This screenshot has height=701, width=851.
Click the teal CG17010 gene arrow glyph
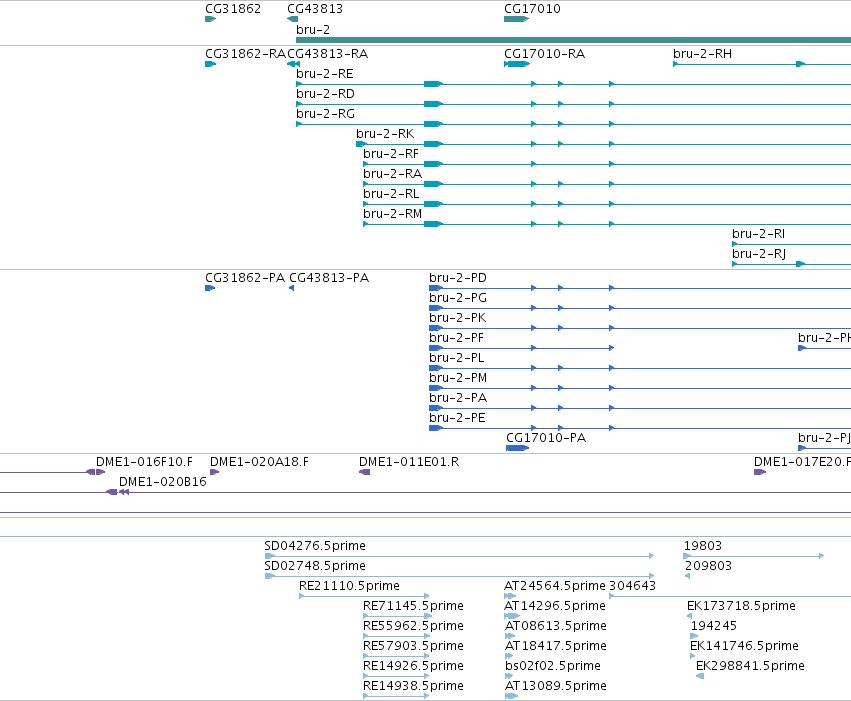[516, 19]
